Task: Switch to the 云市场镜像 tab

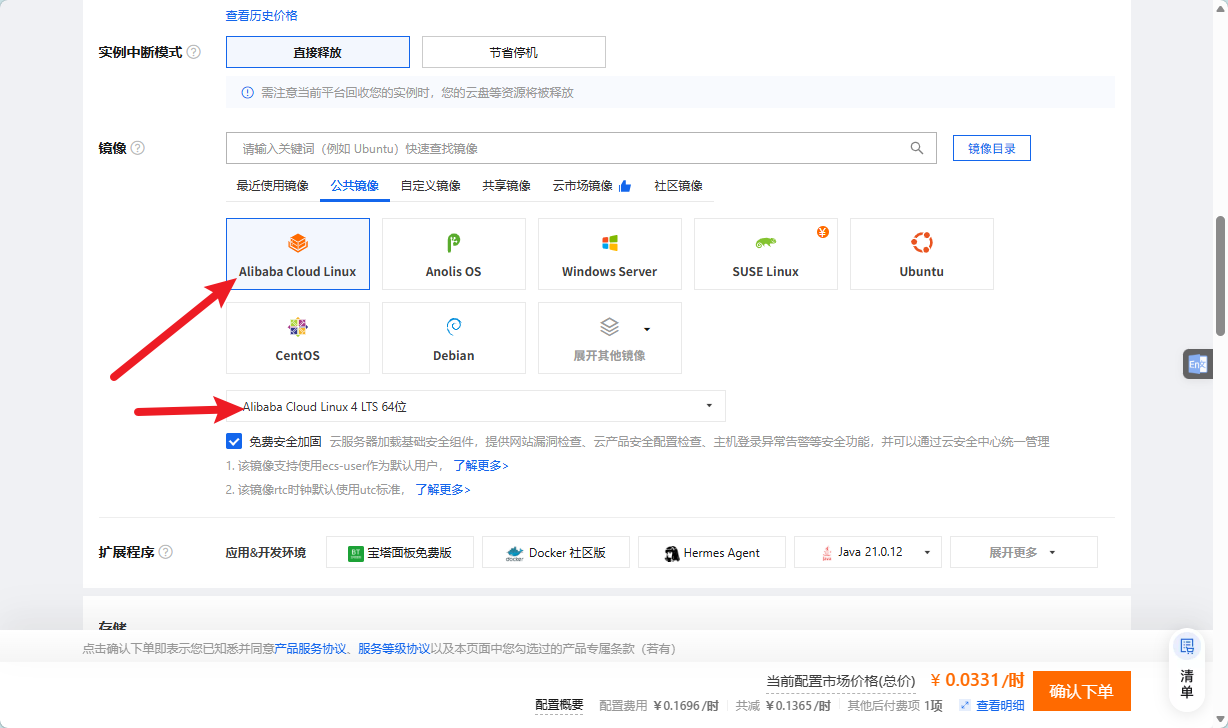Action: click(x=583, y=186)
